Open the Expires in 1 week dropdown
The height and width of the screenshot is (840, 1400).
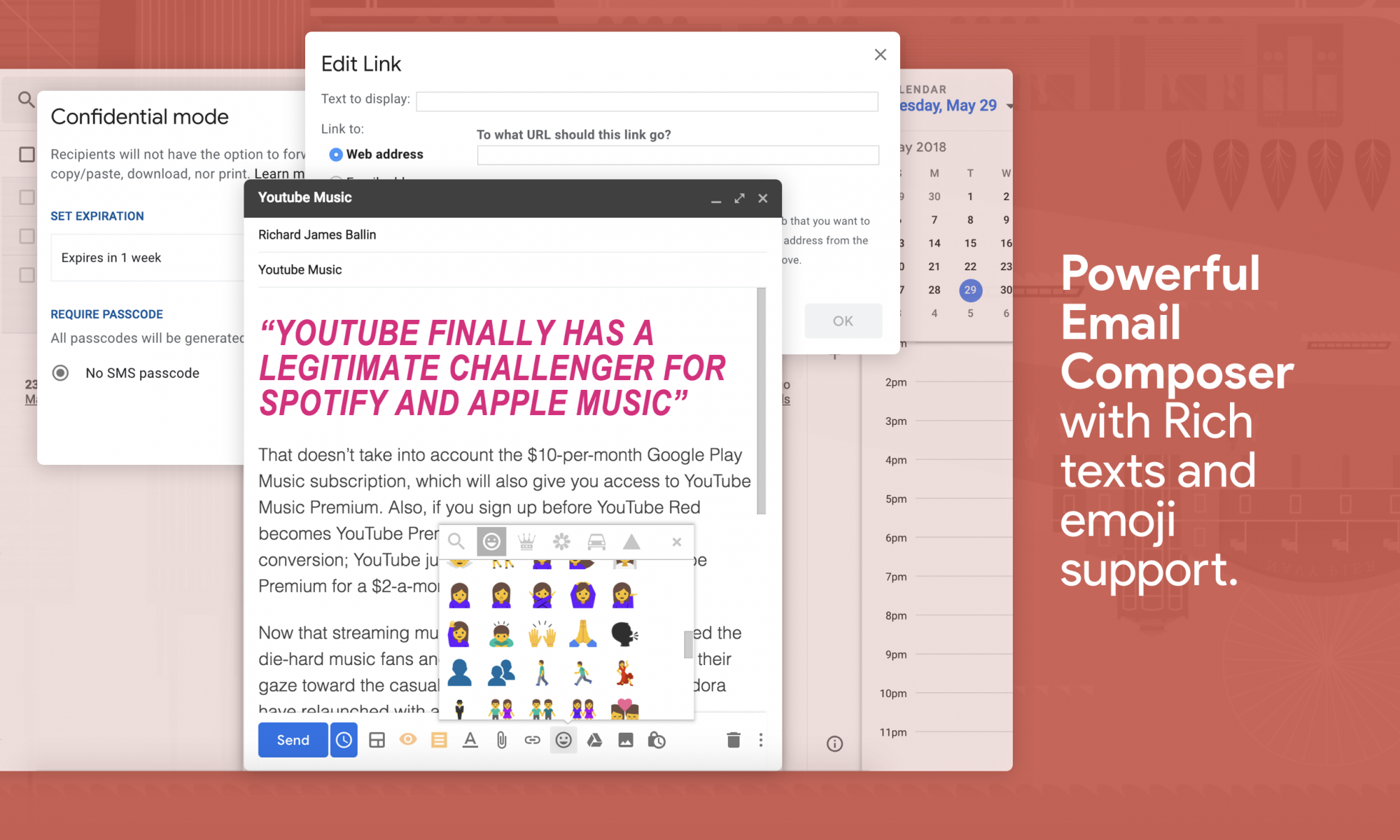147,258
